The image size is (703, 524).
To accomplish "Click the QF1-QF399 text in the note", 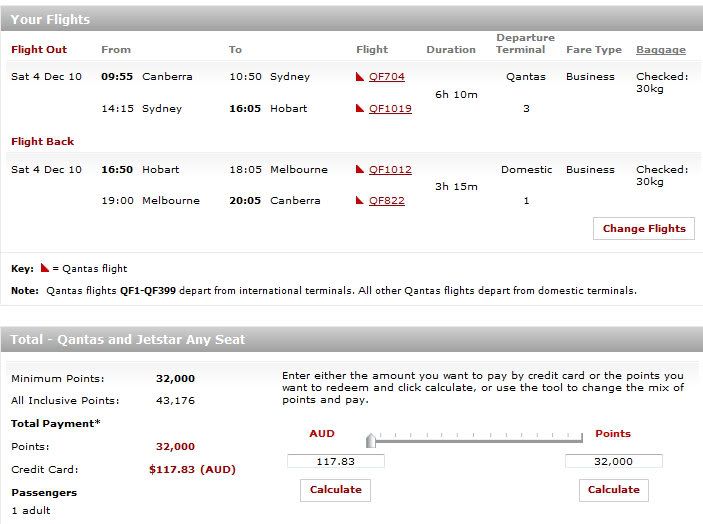I will 148,290.
